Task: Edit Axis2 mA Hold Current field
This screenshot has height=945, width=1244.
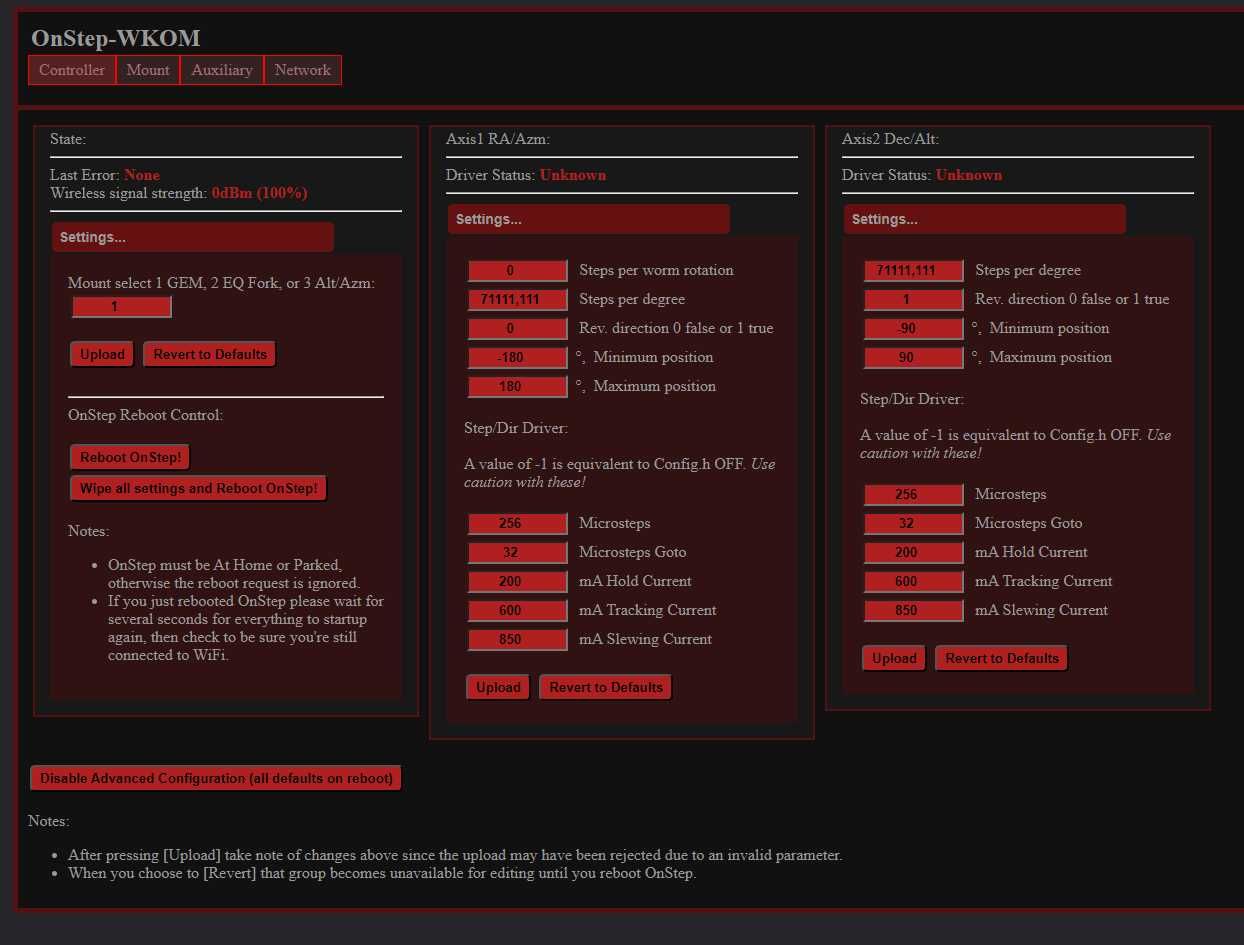Action: click(914, 553)
